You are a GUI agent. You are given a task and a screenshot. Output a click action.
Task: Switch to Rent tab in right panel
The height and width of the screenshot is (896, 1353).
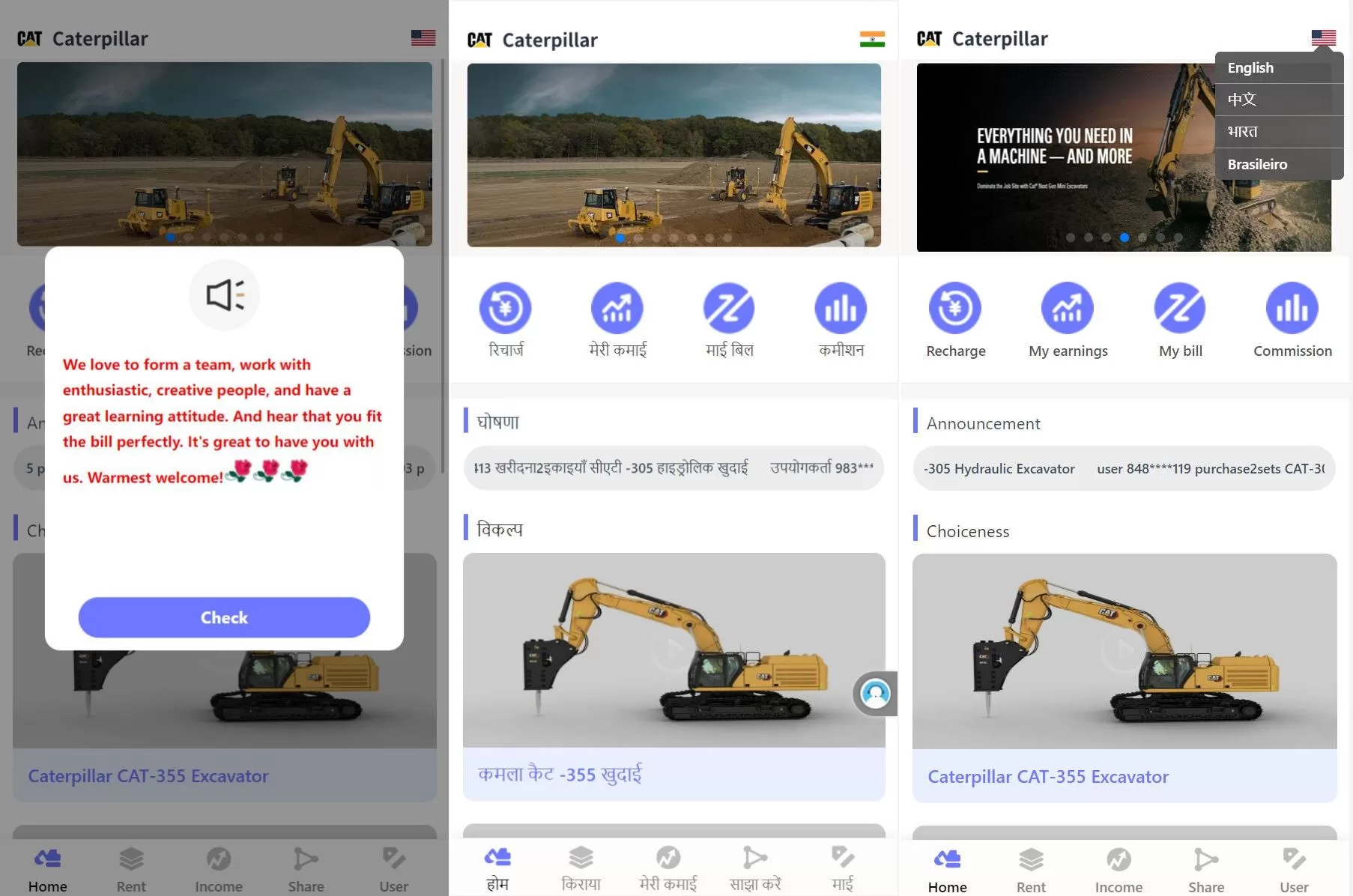1031,869
